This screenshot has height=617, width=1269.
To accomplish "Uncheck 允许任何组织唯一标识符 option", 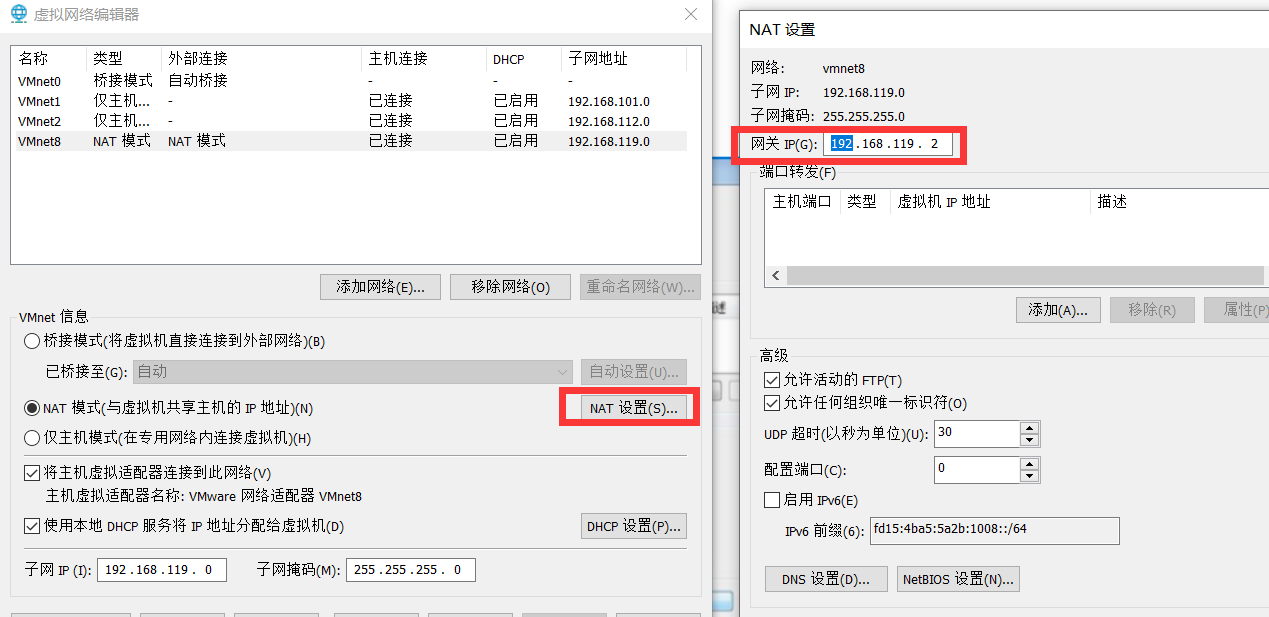I will 771,403.
